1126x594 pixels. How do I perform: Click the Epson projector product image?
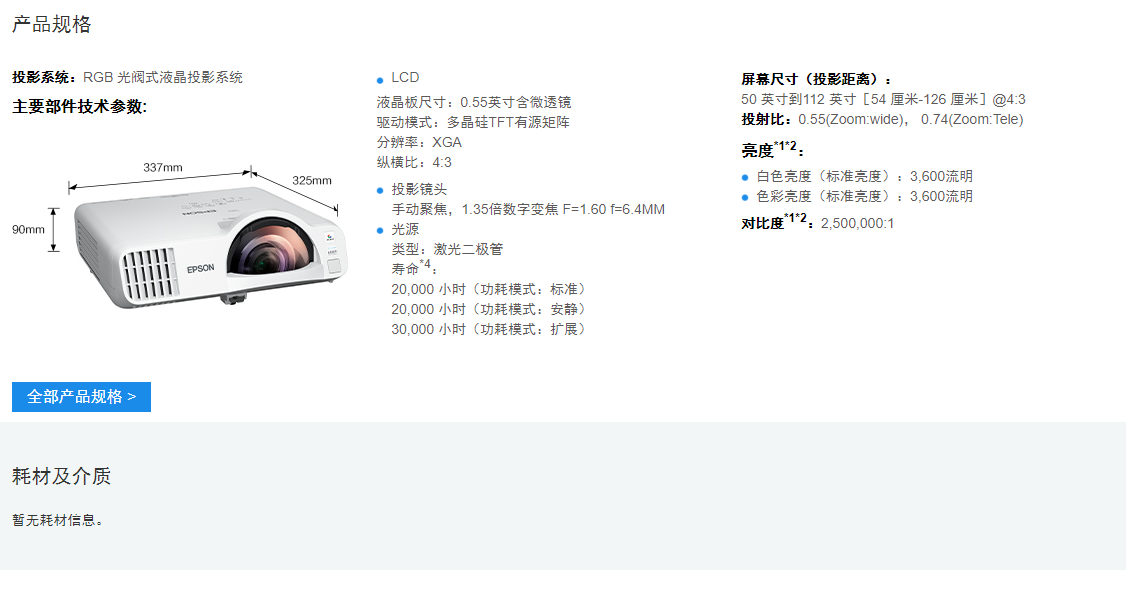tap(210, 247)
